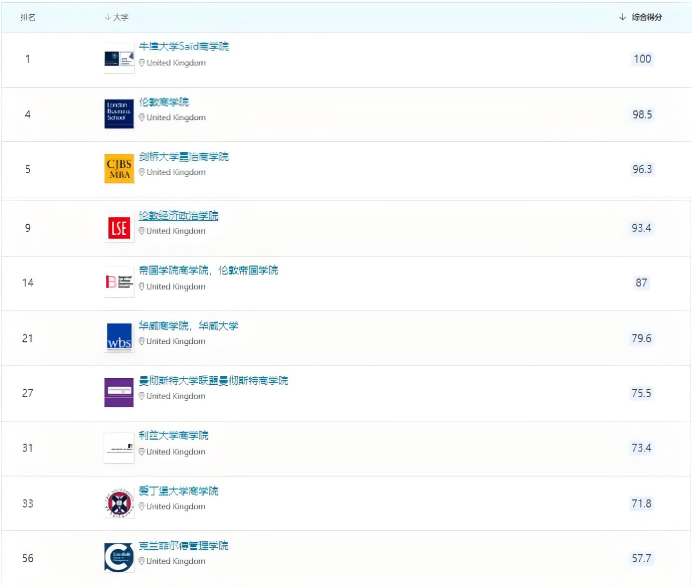
Task: Click rank number 27
Action: (28, 393)
